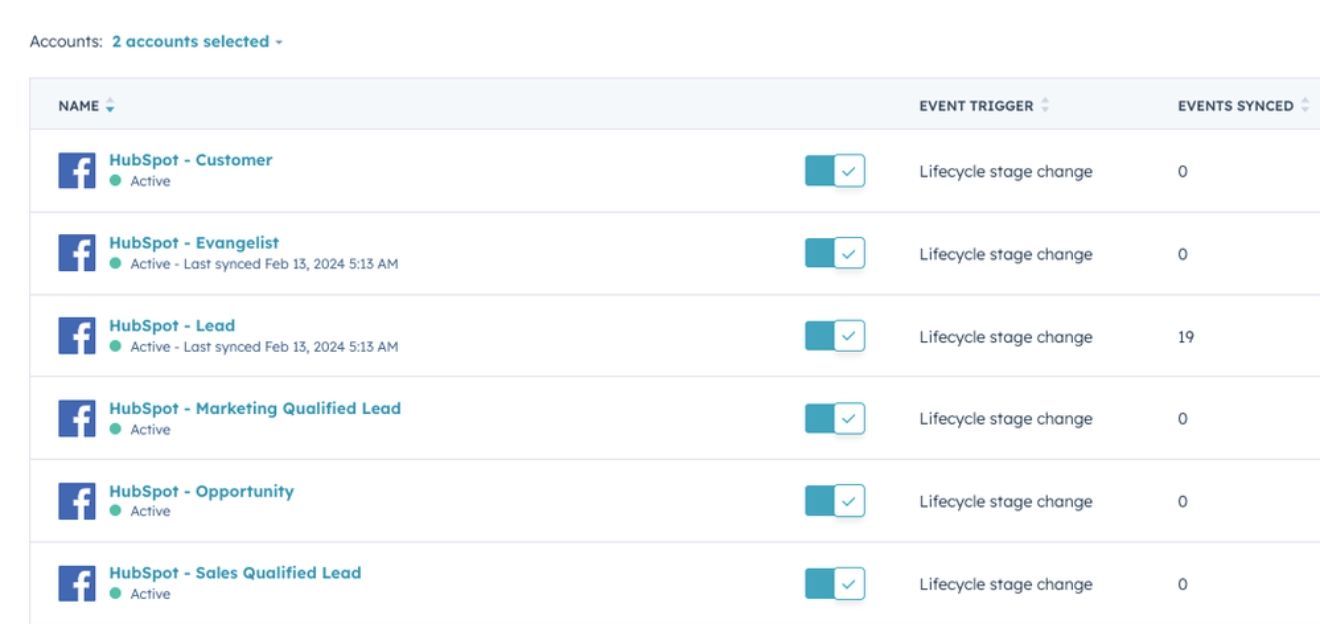Screen dimensions: 1320x624
Task: Click events synced count 0 for Marketing Qualified Lead
Action: (x=1182, y=419)
